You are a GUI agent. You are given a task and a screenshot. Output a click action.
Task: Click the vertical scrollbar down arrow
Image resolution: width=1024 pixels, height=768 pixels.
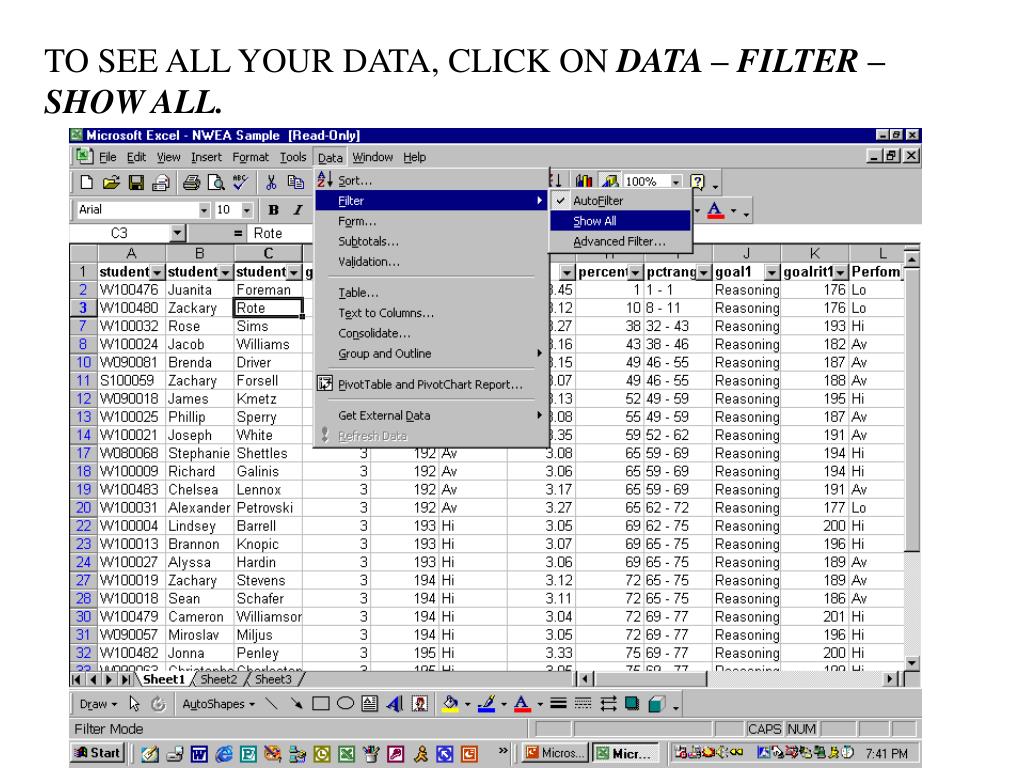click(912, 663)
